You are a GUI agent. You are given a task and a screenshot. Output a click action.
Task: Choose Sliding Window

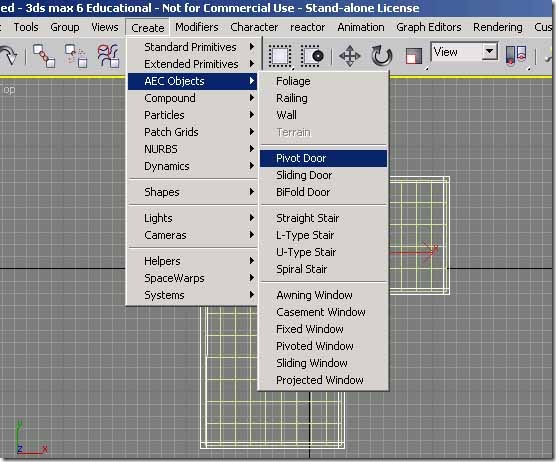(x=323, y=363)
